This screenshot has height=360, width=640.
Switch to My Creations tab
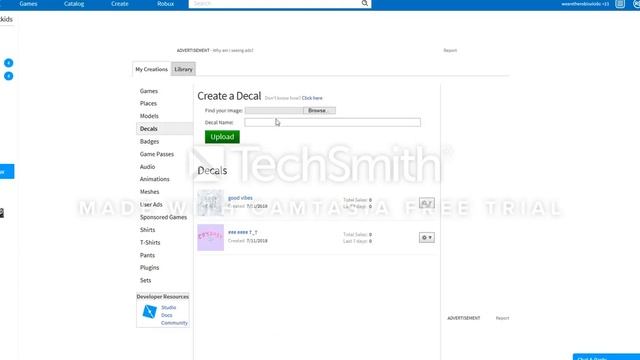click(151, 69)
